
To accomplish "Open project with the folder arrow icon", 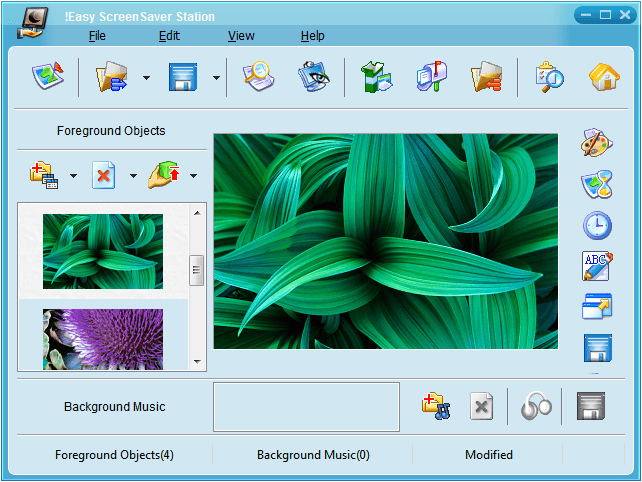I will [x=111, y=76].
